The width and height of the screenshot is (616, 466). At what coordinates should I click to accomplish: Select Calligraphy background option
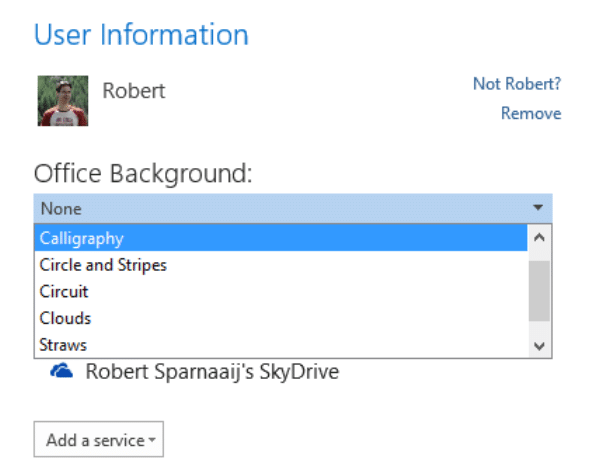coord(280,238)
